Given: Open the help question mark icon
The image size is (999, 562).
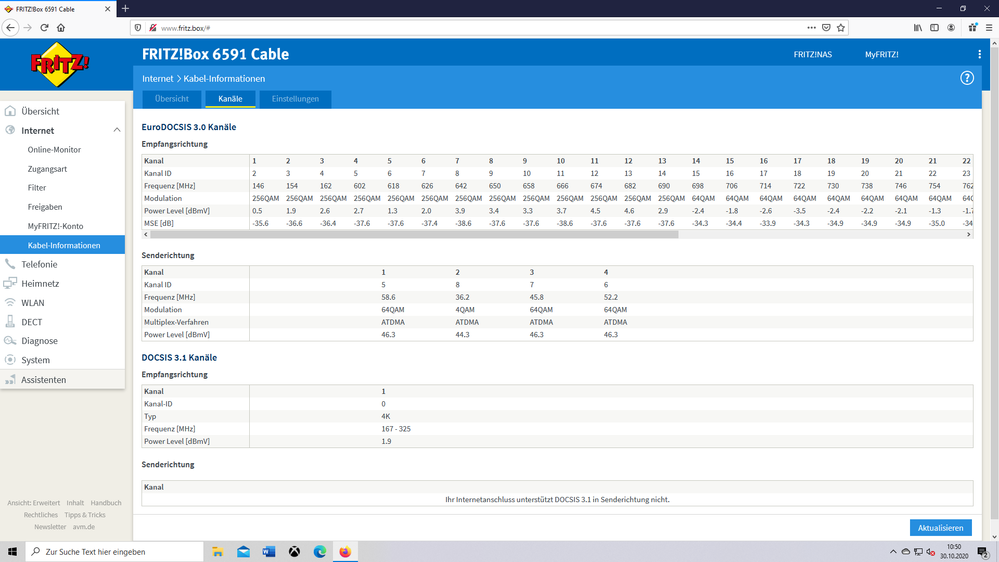Looking at the screenshot, I should pos(967,78).
